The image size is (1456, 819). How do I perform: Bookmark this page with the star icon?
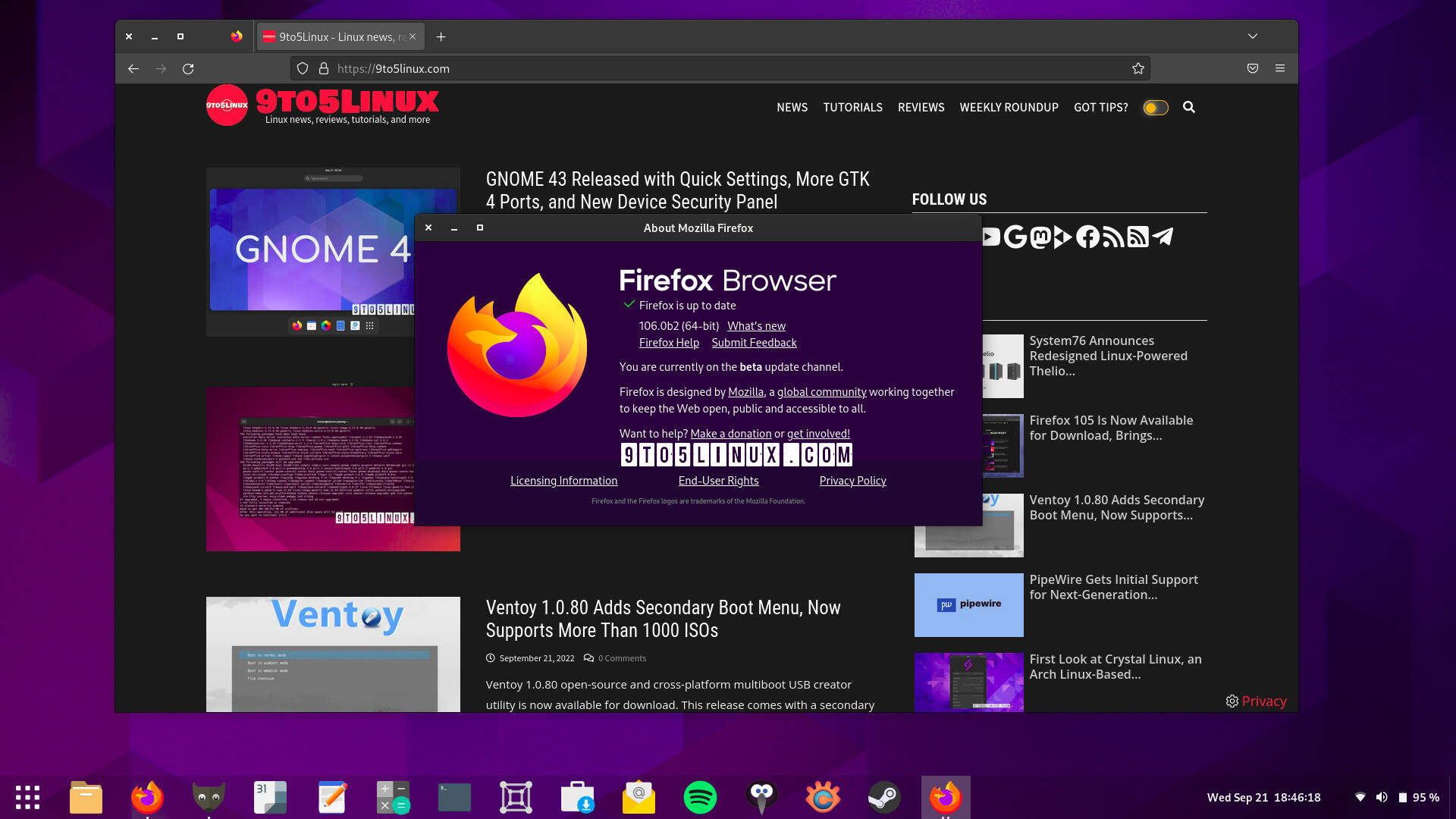pyautogui.click(x=1137, y=68)
